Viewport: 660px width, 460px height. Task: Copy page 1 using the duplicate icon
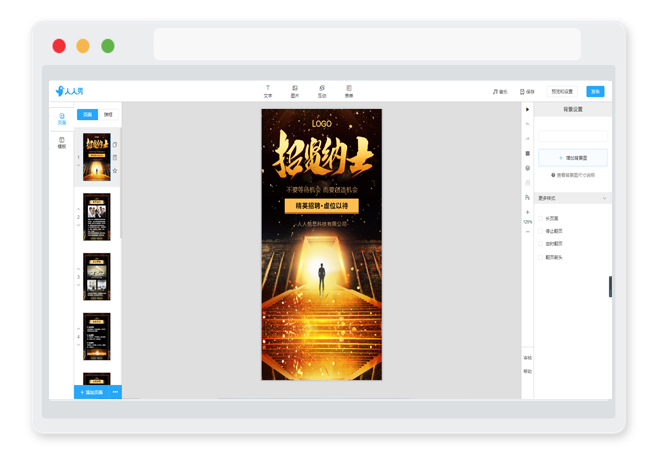[x=115, y=144]
